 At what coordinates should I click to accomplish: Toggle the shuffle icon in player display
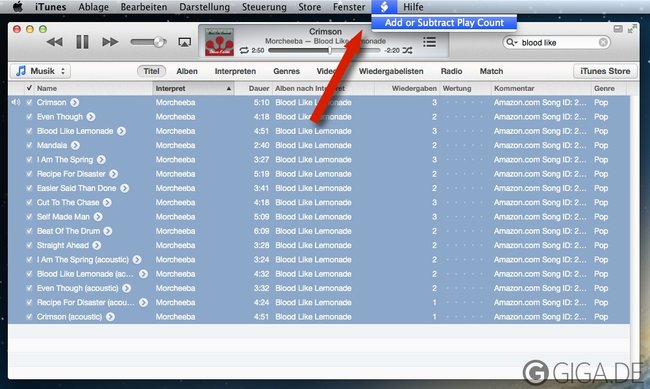click(x=407, y=50)
